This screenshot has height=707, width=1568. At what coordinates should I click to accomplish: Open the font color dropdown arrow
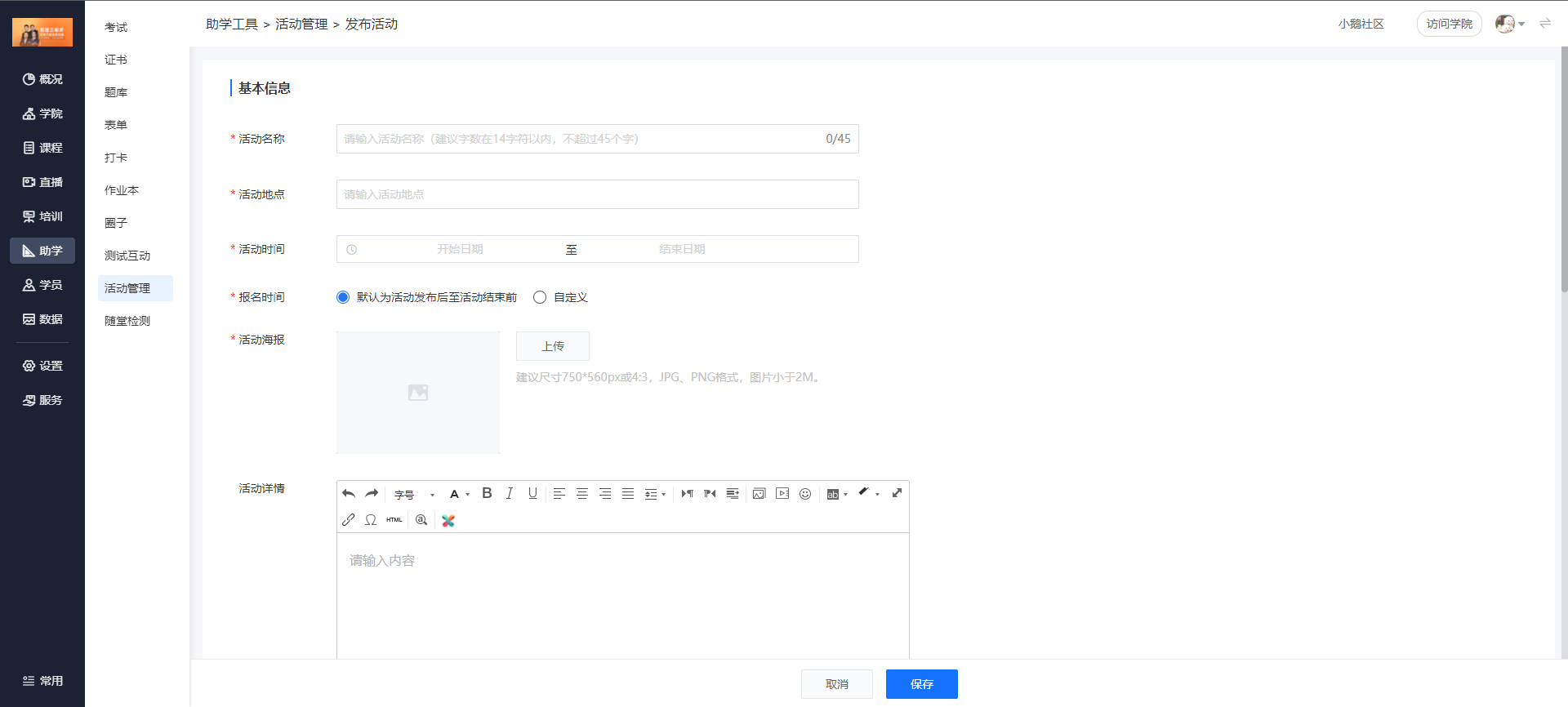pos(467,495)
